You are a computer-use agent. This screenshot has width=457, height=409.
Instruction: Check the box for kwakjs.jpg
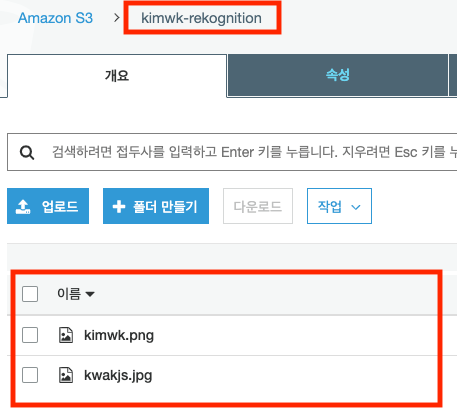[x=30, y=375]
